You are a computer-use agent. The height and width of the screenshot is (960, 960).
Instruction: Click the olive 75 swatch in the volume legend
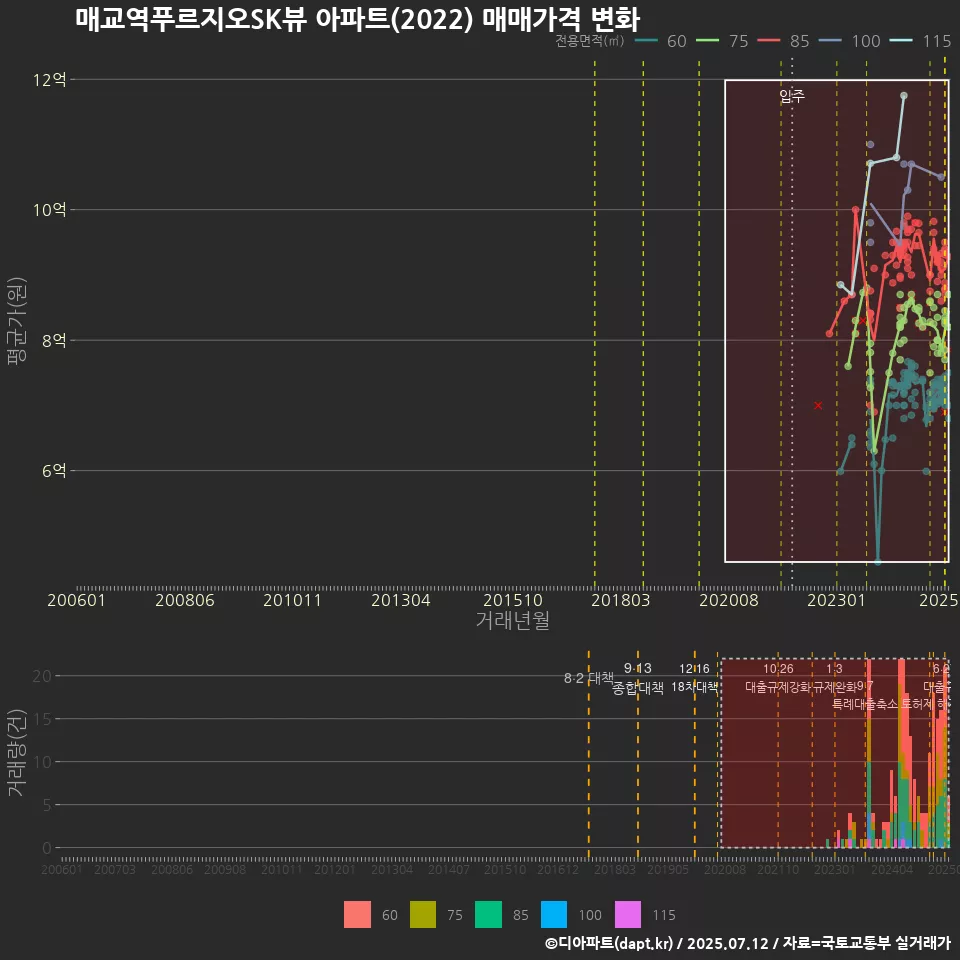pyautogui.click(x=422, y=915)
